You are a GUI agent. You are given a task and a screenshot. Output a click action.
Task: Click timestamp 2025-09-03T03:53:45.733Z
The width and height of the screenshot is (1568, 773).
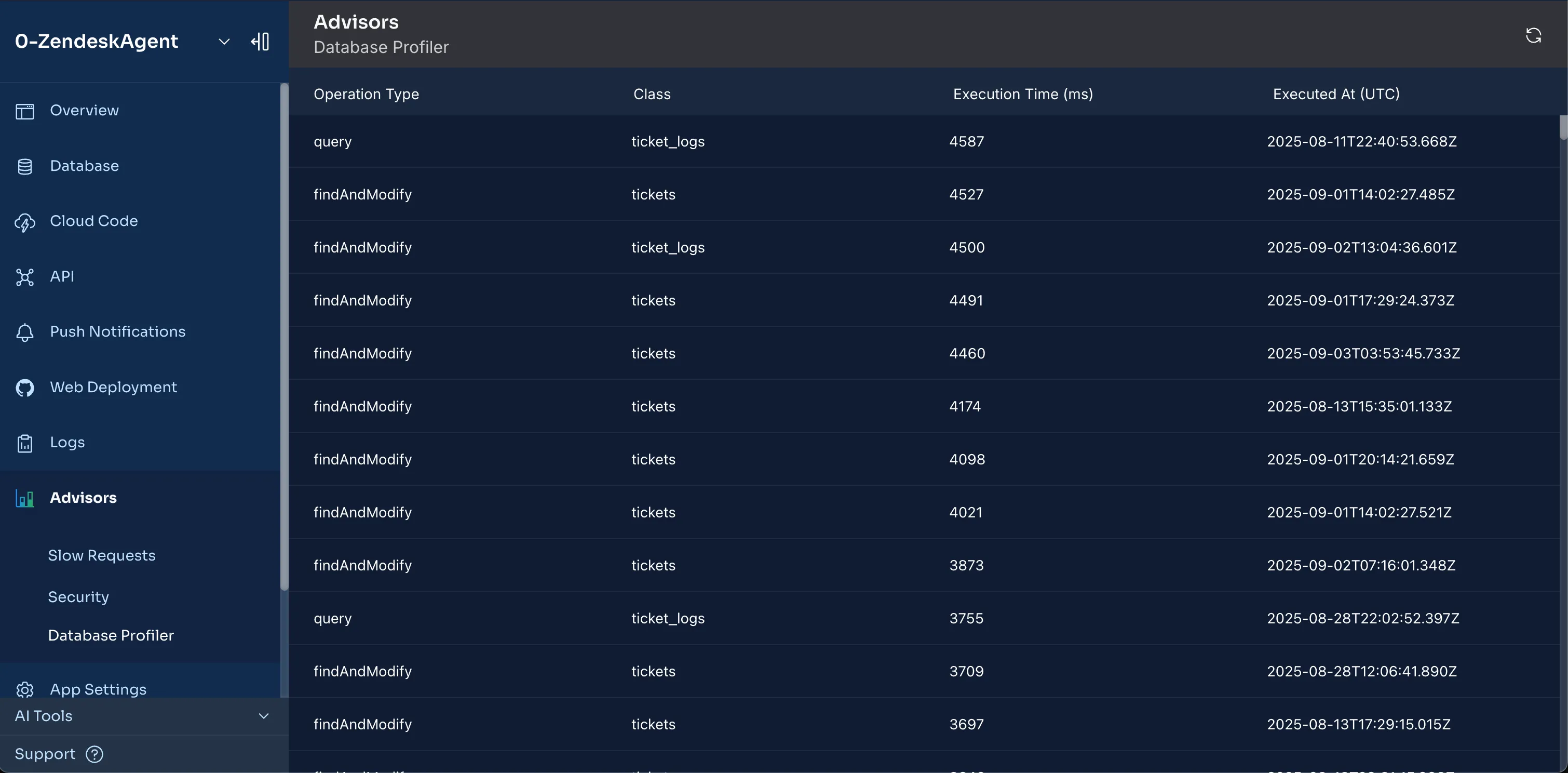coord(1363,354)
